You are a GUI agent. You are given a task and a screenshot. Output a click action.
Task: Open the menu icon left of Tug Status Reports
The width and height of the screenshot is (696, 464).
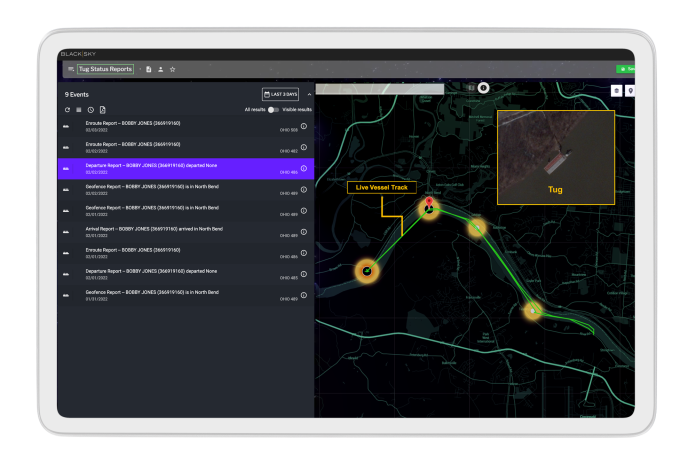[x=70, y=69]
